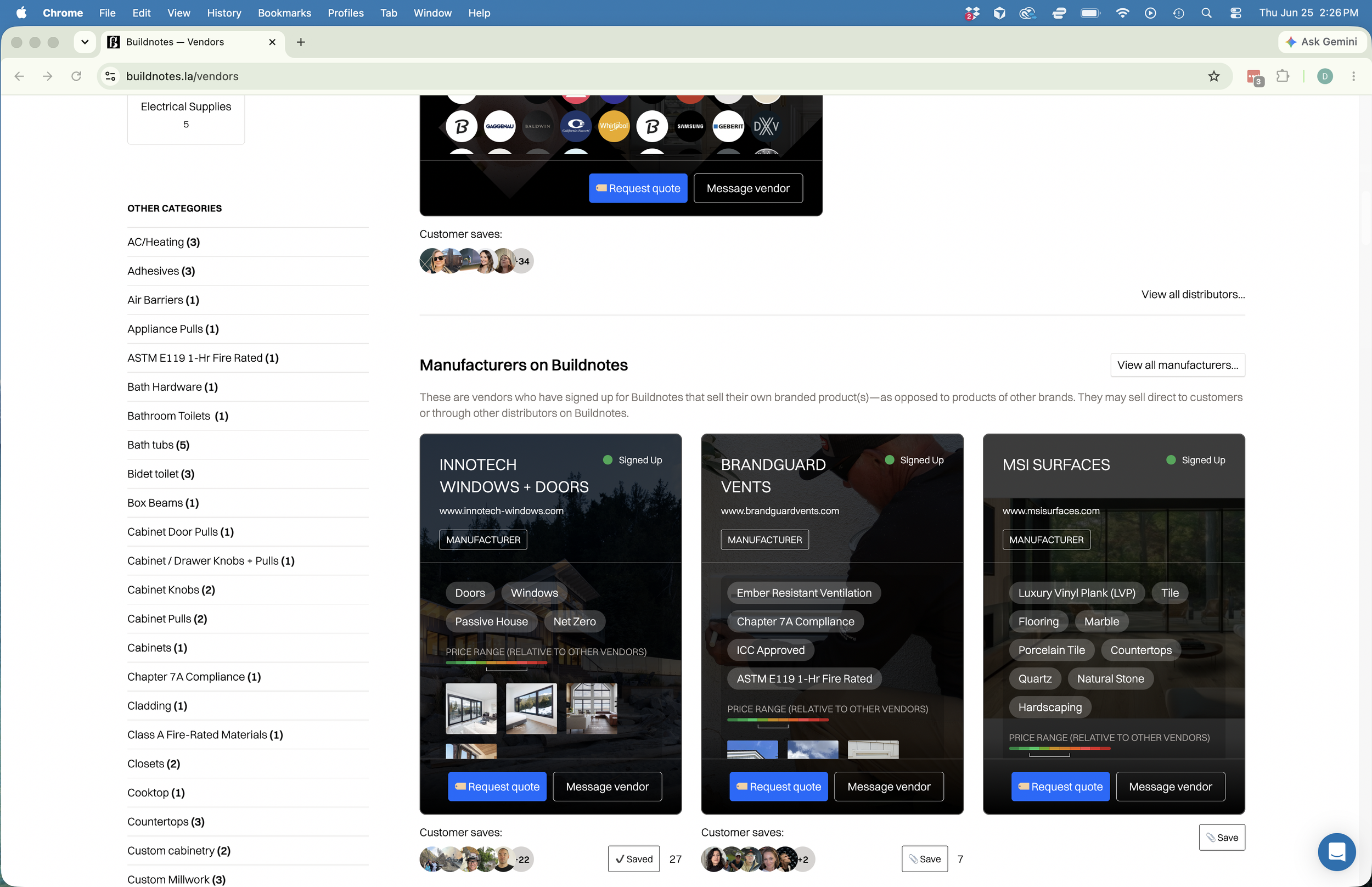The image size is (1372, 887).
Task: Open first Innotech product thumbnail
Action: click(471, 709)
